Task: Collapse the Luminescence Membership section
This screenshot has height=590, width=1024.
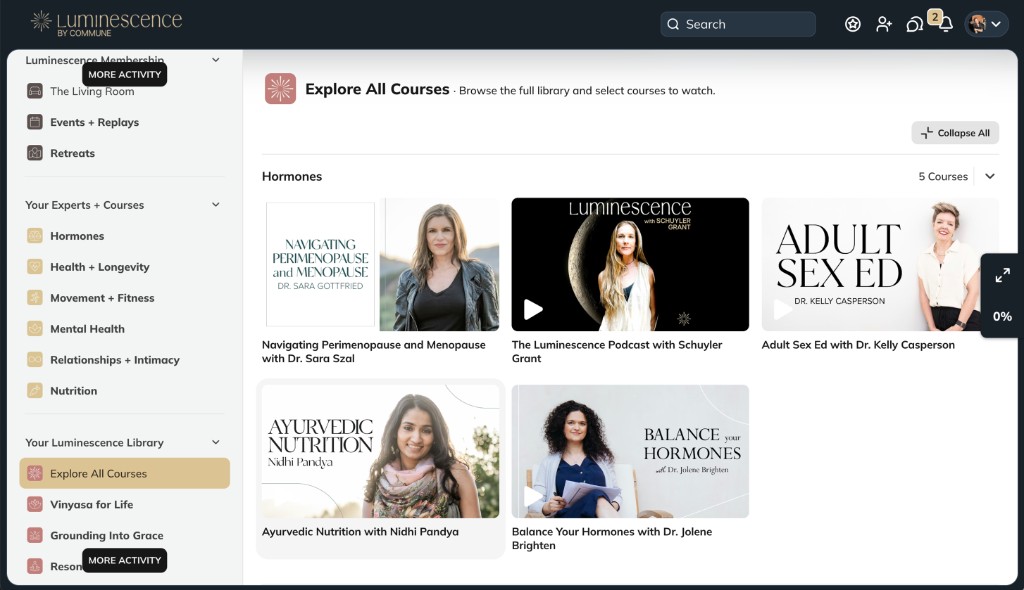Action: pyautogui.click(x=216, y=60)
